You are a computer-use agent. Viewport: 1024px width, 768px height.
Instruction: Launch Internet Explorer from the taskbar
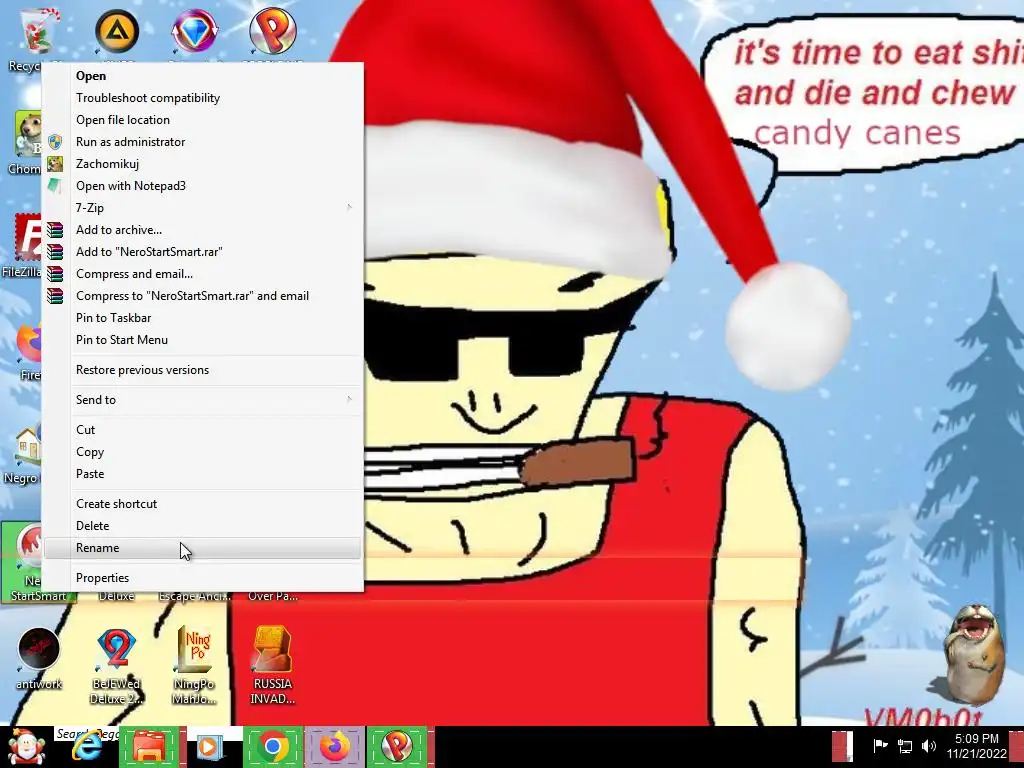pyautogui.click(x=87, y=746)
